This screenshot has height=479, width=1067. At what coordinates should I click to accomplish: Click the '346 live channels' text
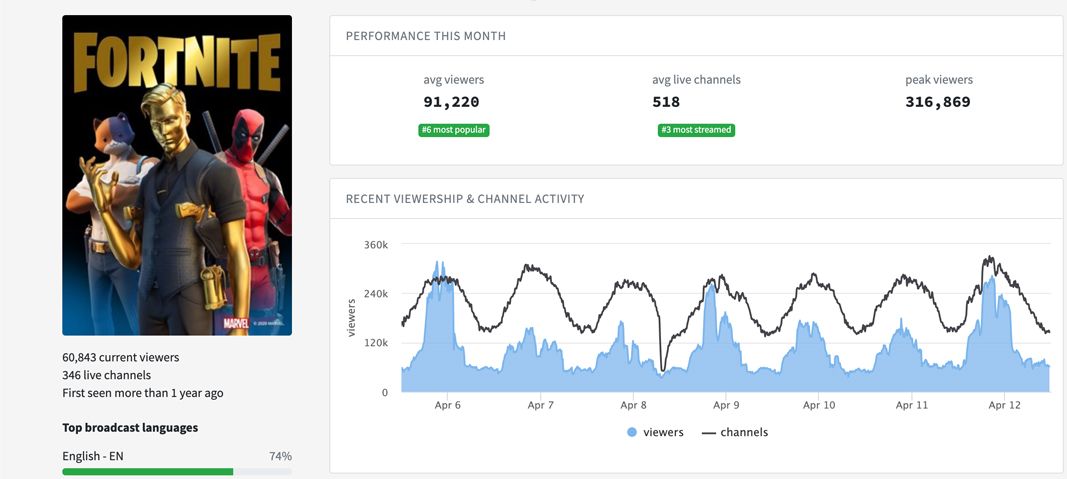[x=107, y=375]
